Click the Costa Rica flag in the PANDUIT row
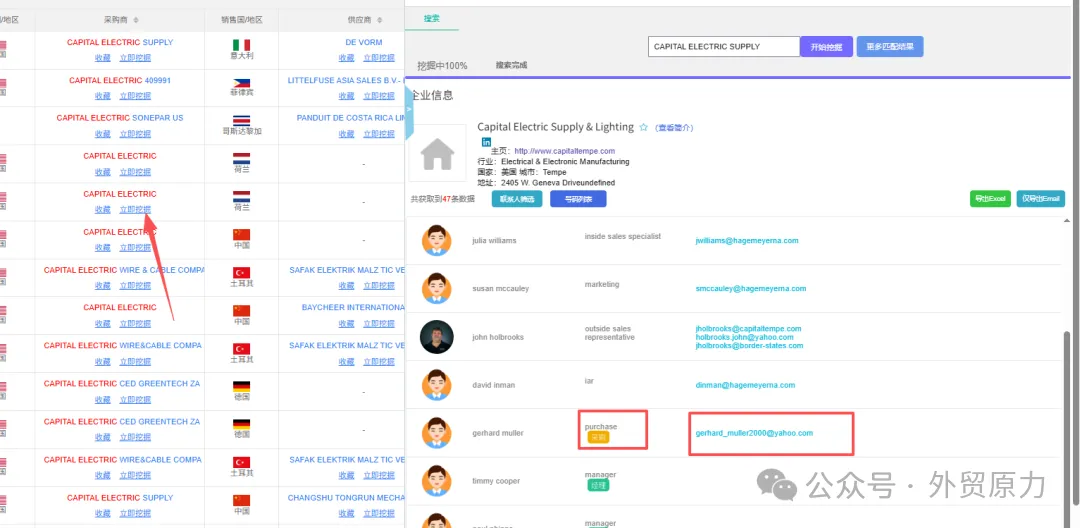This screenshot has height=528, width=1080. [241, 120]
